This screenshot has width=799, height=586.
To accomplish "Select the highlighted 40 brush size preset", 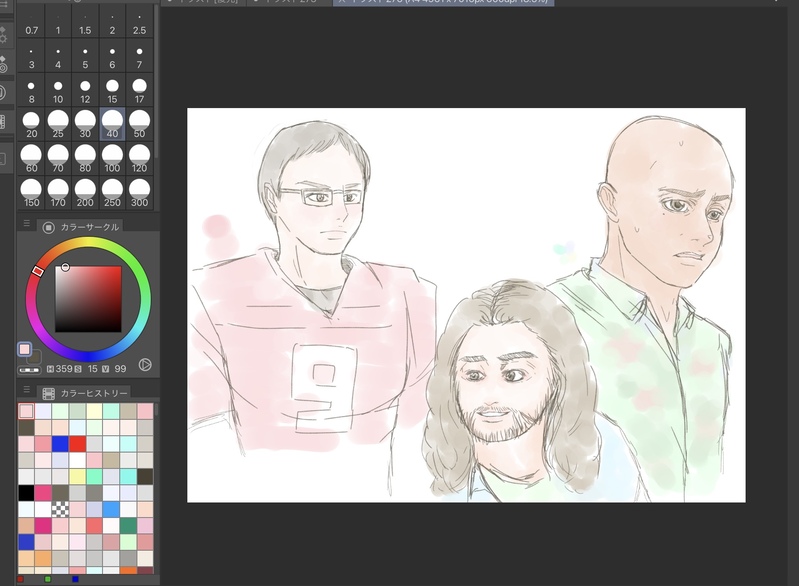I will (x=112, y=124).
